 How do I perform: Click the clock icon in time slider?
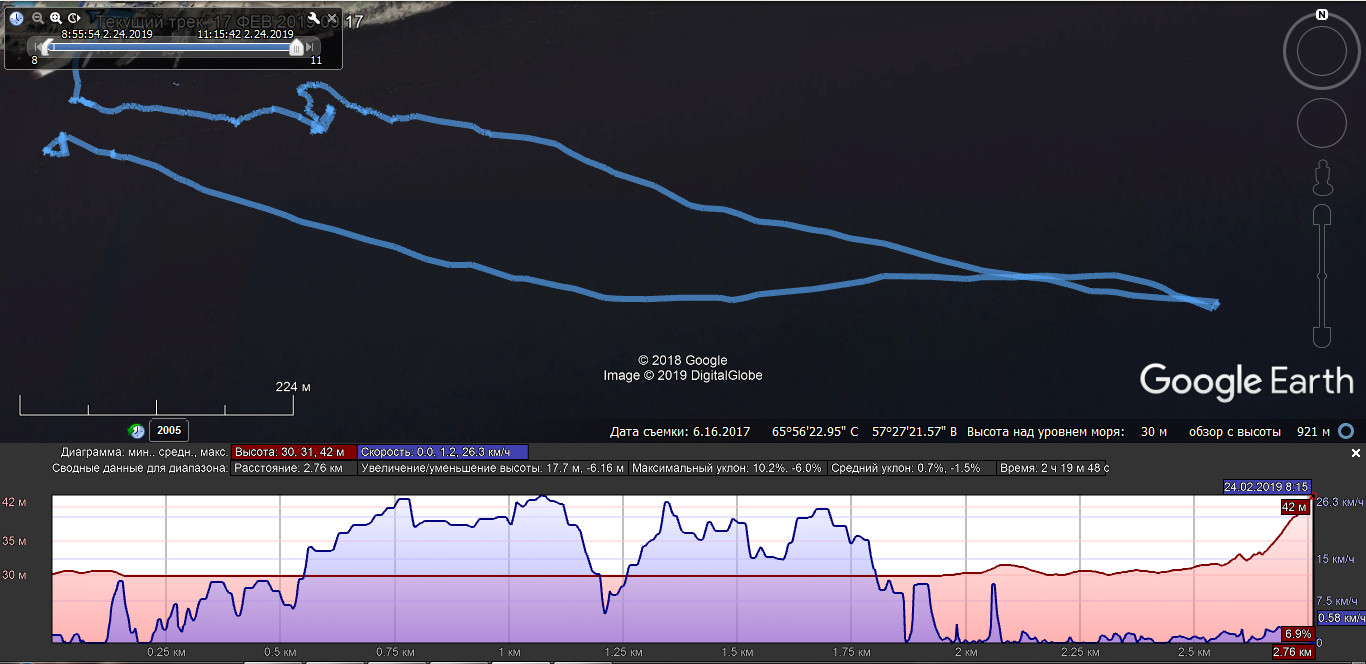(17, 18)
